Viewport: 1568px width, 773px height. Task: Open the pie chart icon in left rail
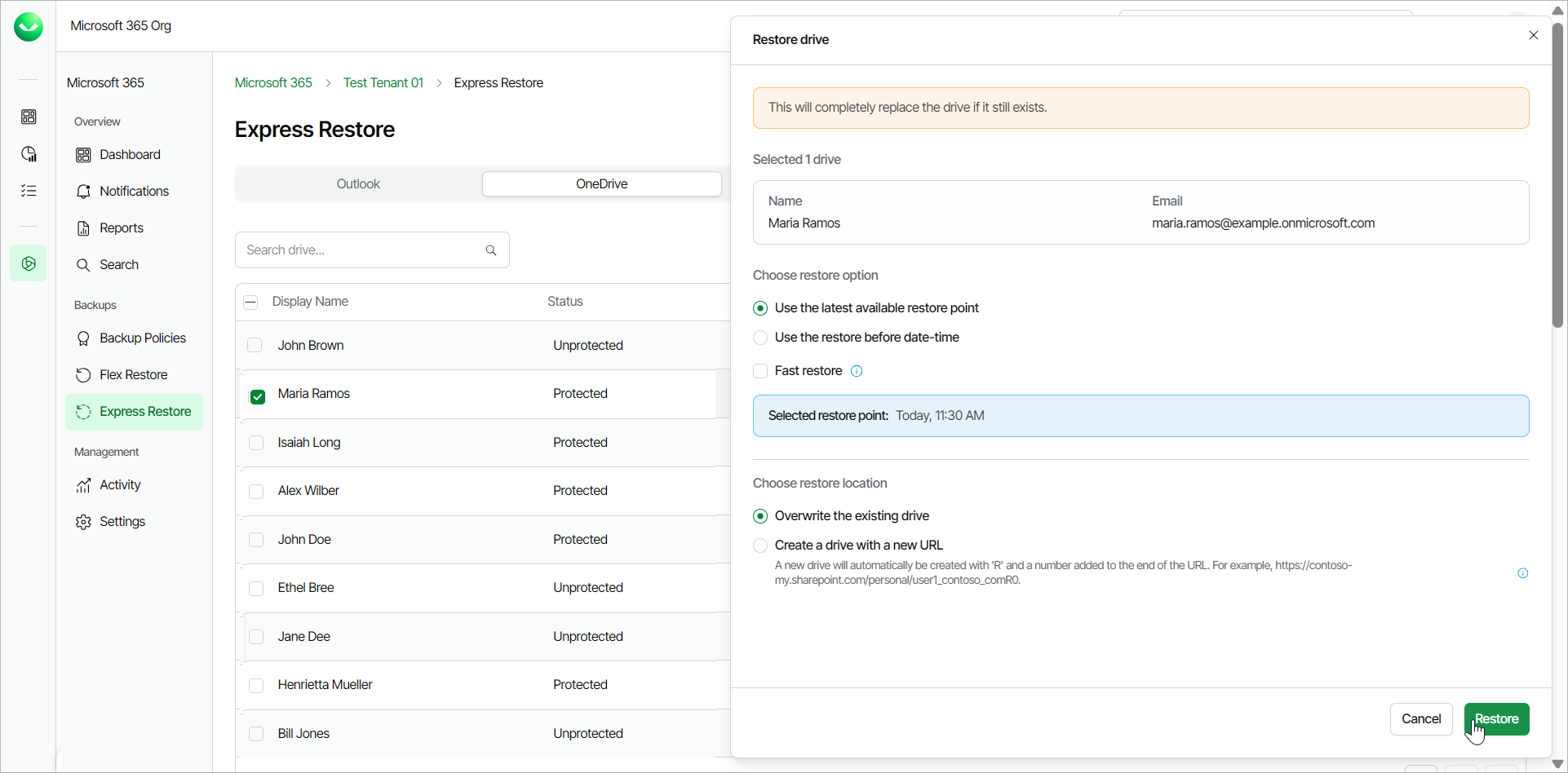[29, 154]
